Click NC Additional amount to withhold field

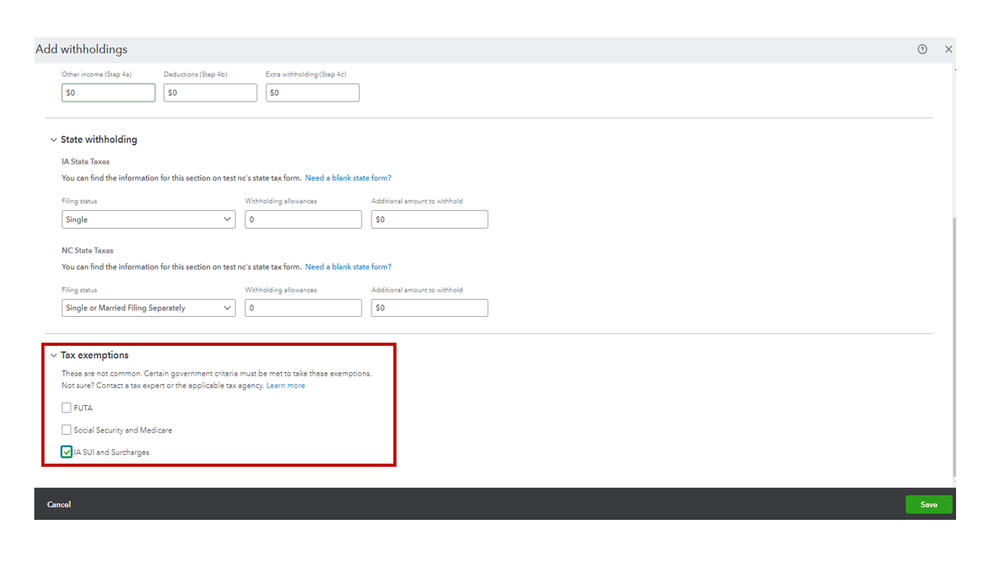pos(429,308)
